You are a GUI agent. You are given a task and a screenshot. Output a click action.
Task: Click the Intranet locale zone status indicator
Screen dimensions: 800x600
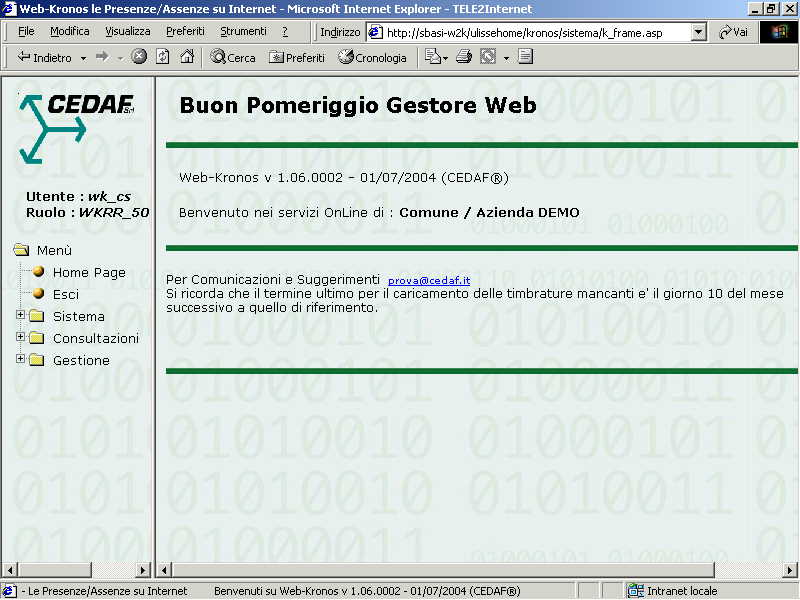click(x=673, y=591)
